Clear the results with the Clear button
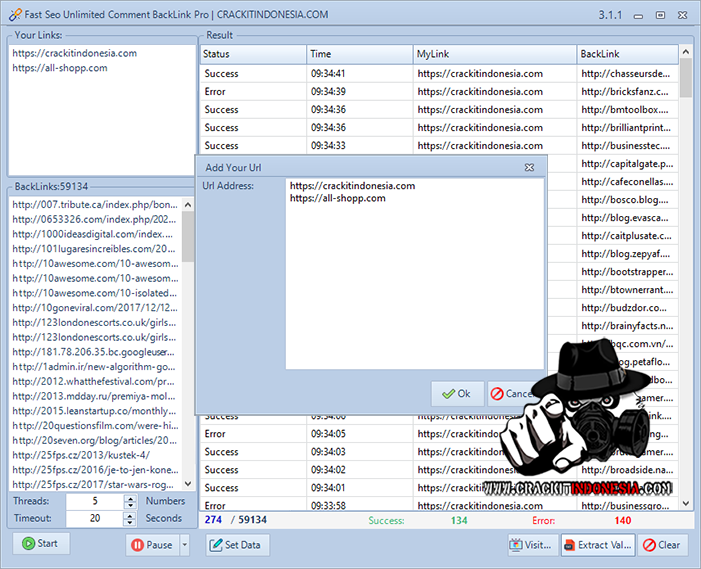Image resolution: width=701 pixels, height=569 pixels. click(661, 545)
